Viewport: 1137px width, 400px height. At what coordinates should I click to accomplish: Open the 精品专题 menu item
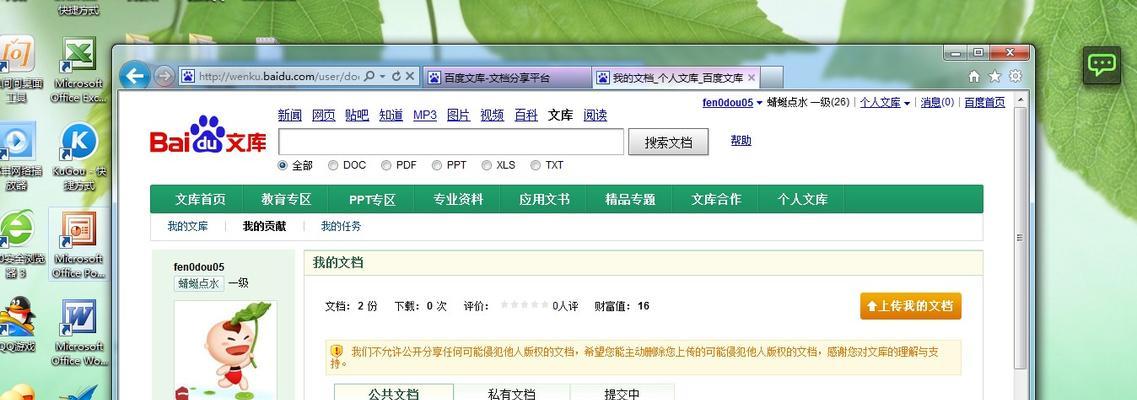click(x=630, y=199)
